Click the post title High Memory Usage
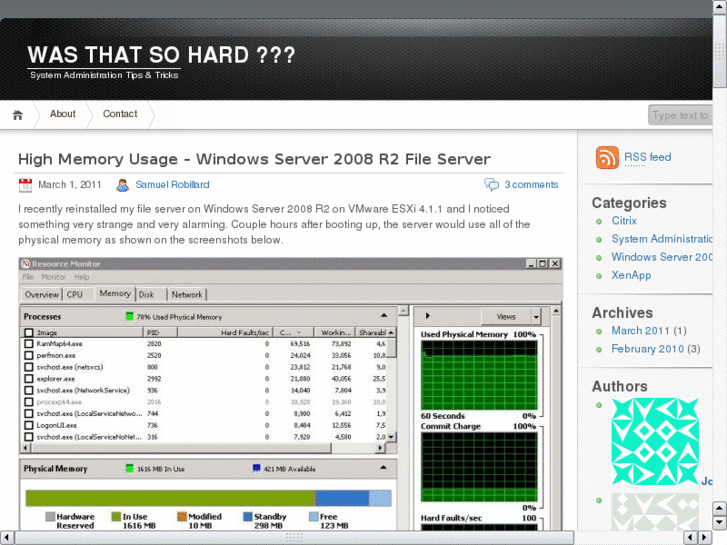Screen dimensions: 727x545 tap(254, 159)
